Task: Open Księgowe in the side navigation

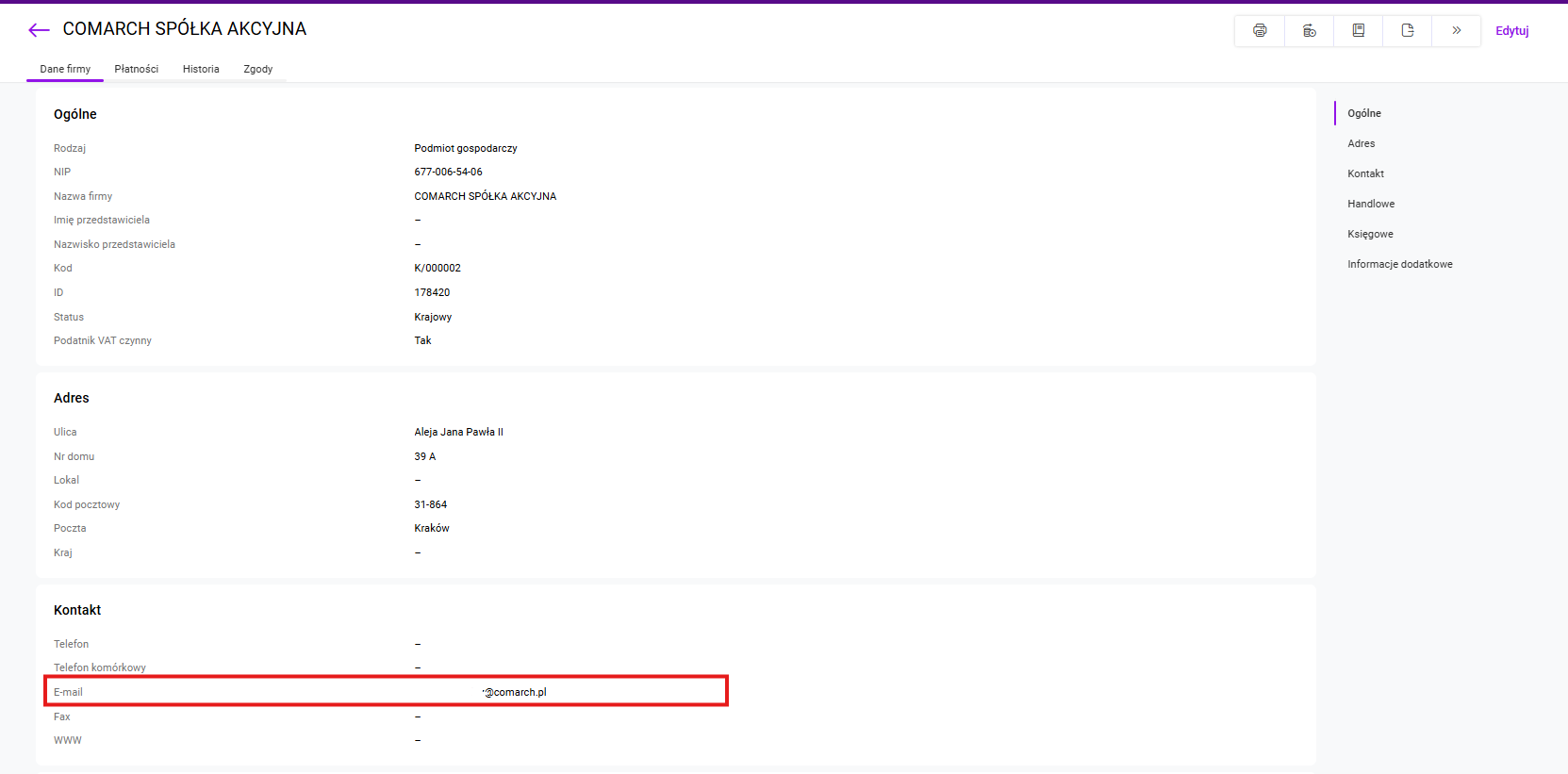Action: click(1370, 234)
